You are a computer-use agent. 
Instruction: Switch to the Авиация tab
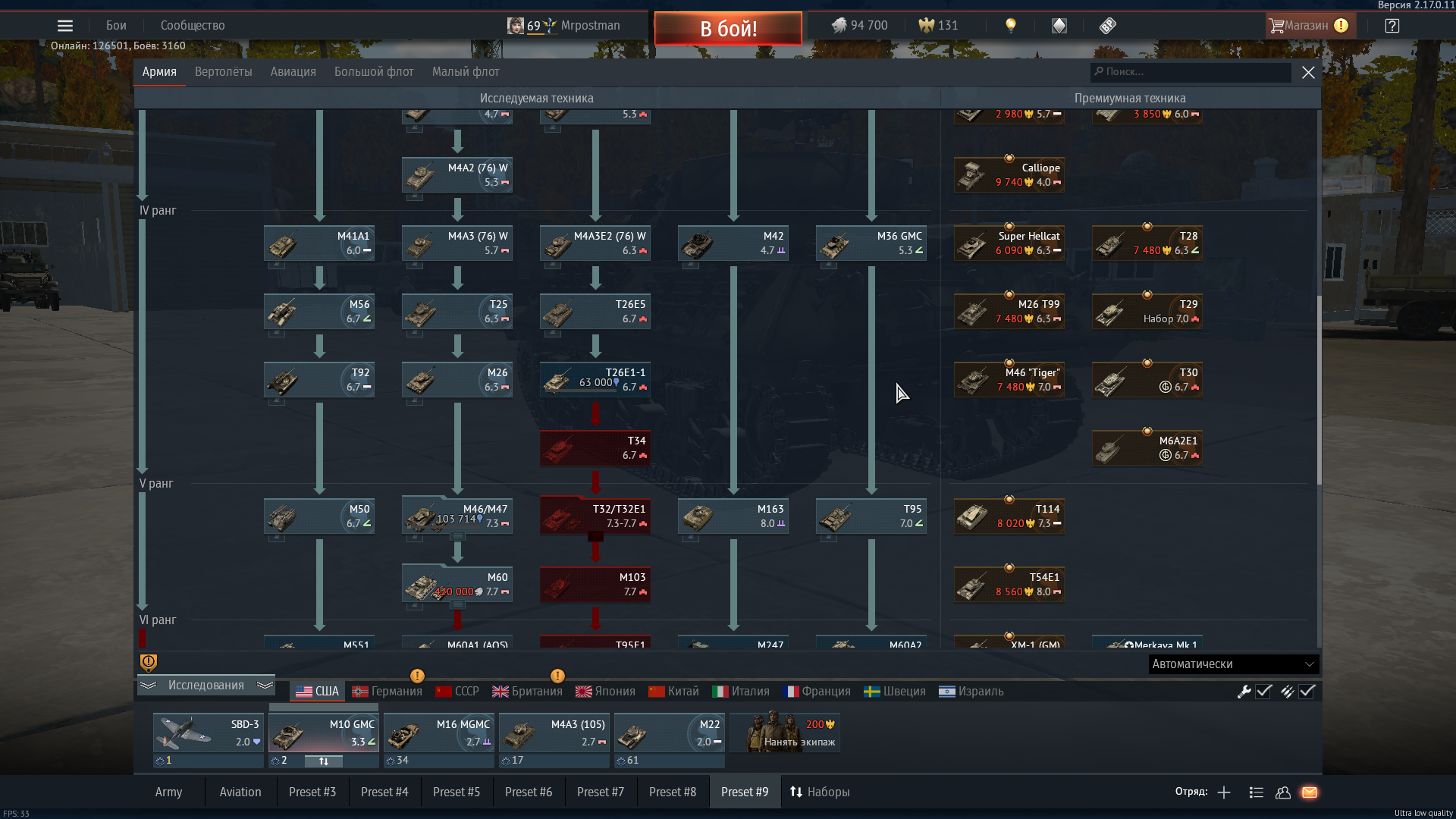pyautogui.click(x=293, y=72)
